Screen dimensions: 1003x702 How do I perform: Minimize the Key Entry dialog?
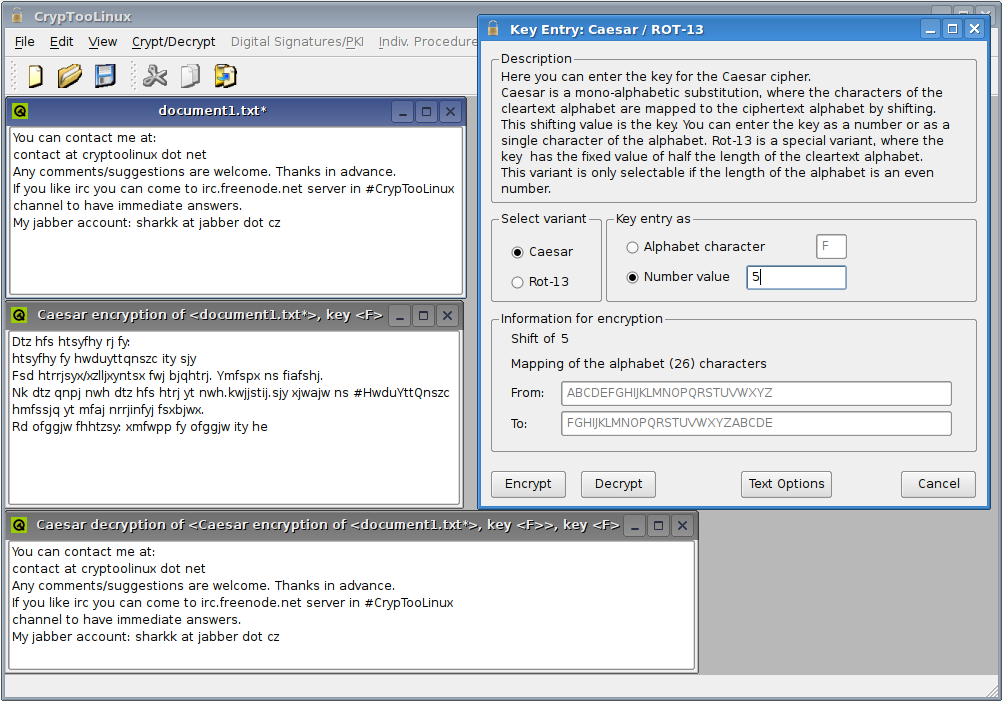click(x=931, y=29)
